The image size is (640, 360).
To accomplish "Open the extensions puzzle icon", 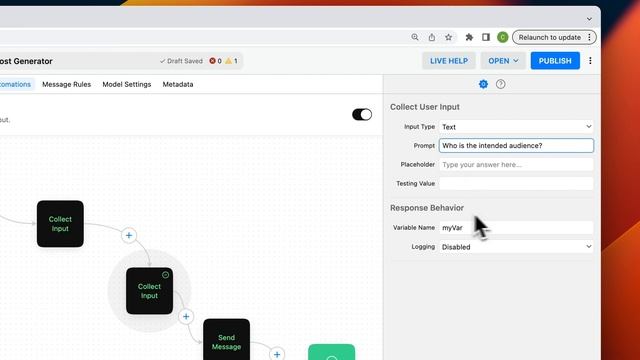I will [x=469, y=37].
